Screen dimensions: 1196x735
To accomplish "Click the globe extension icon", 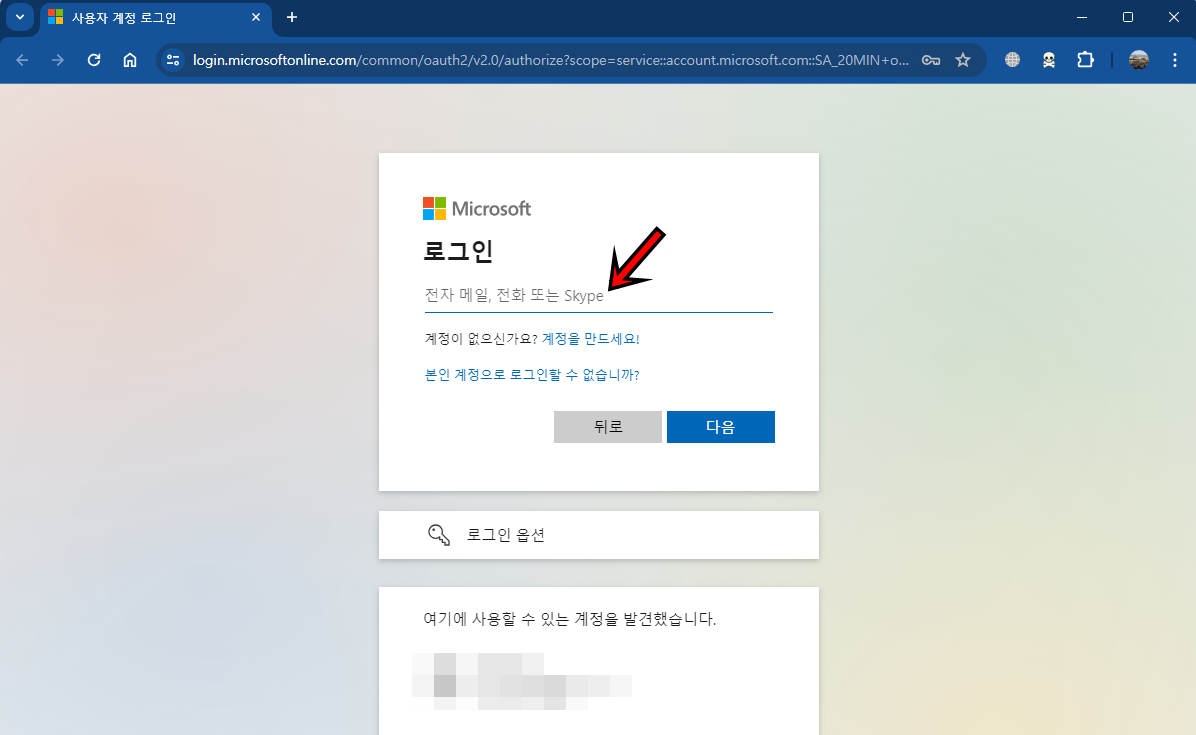I will point(1012,60).
